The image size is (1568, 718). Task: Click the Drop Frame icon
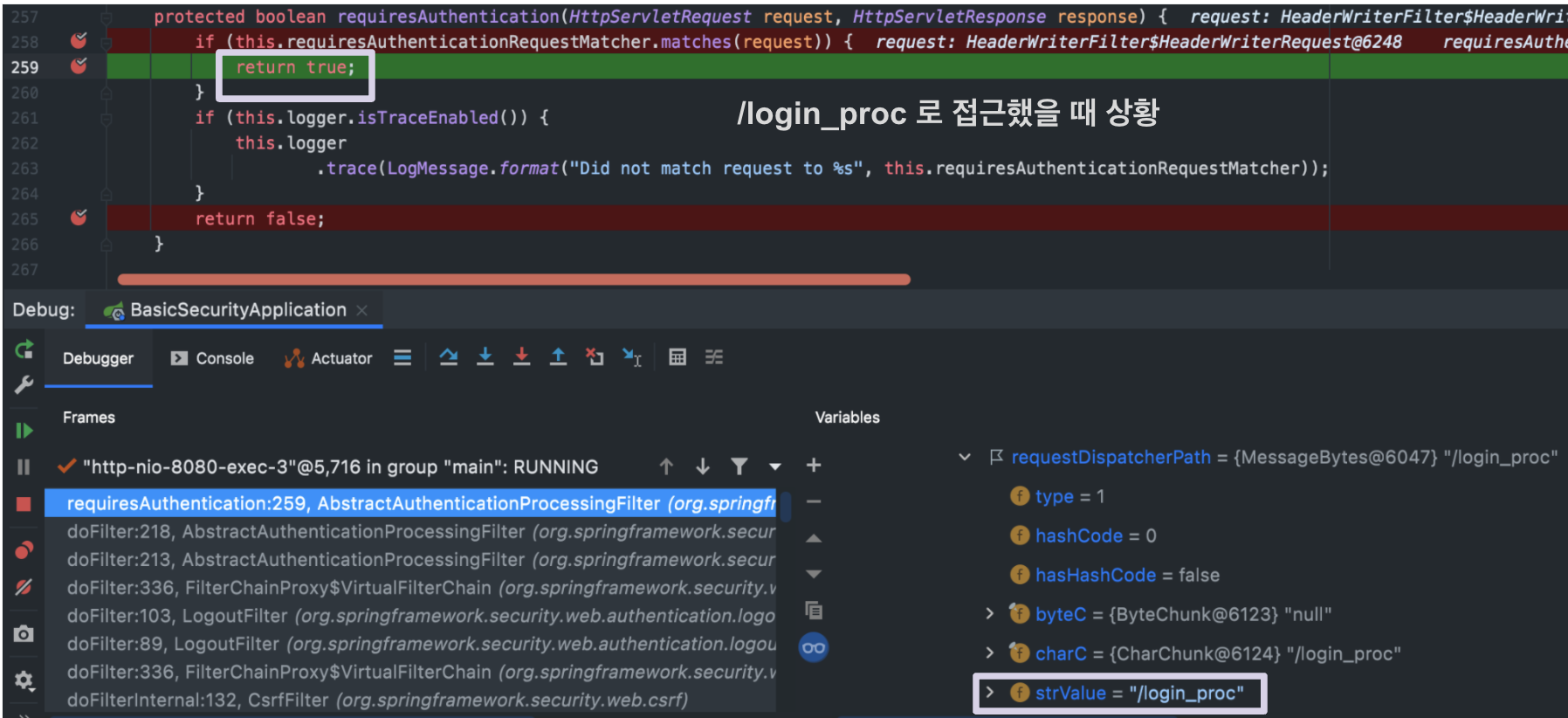595,356
